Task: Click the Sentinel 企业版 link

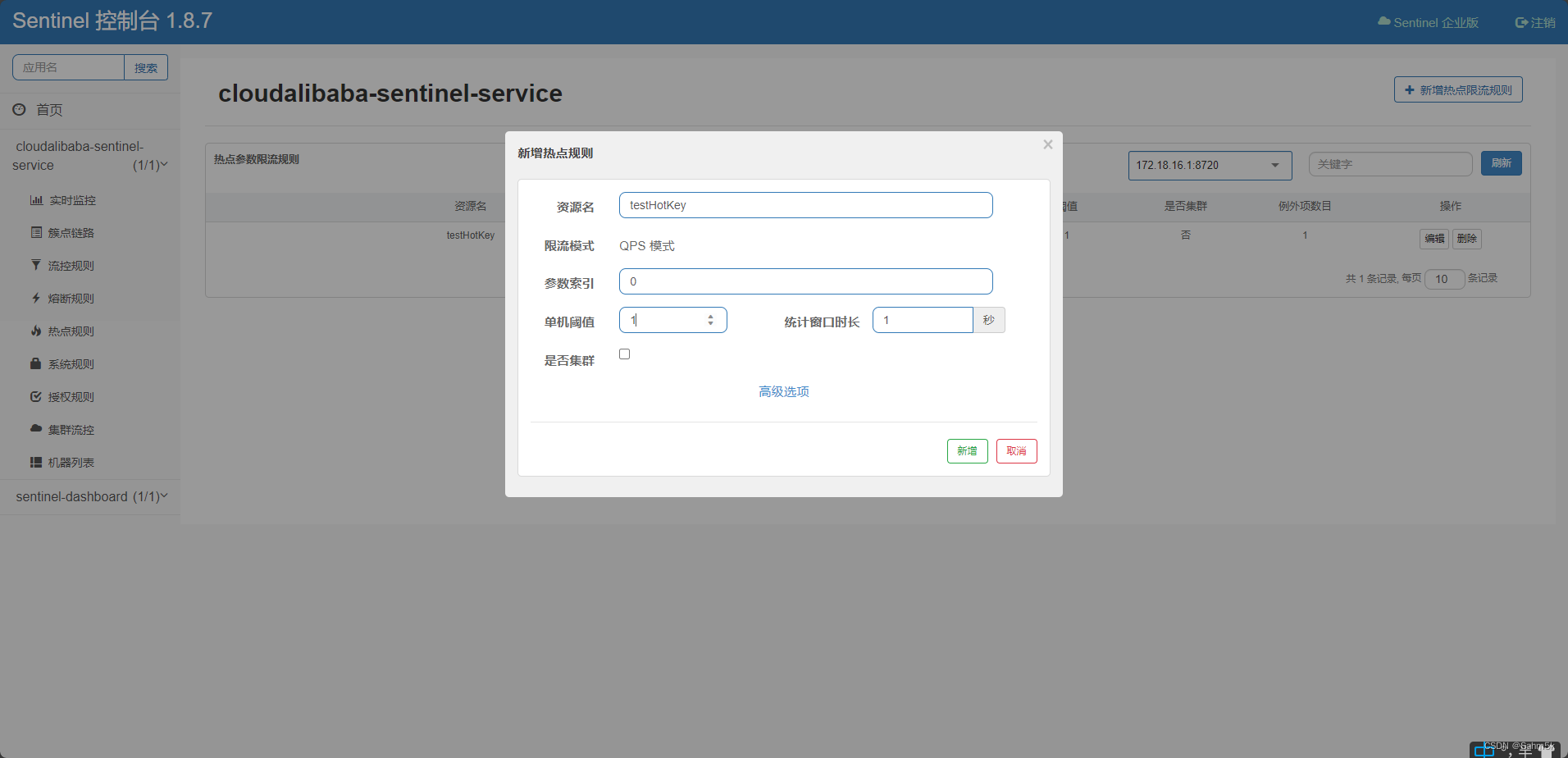Action: [x=1428, y=23]
